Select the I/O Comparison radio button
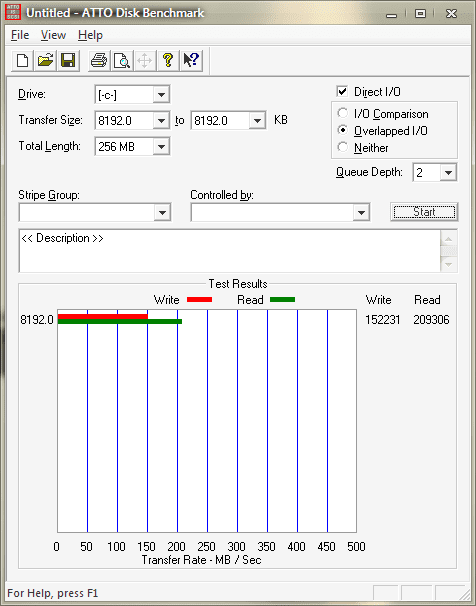Viewport: 476px width, 606px height. coord(342,113)
